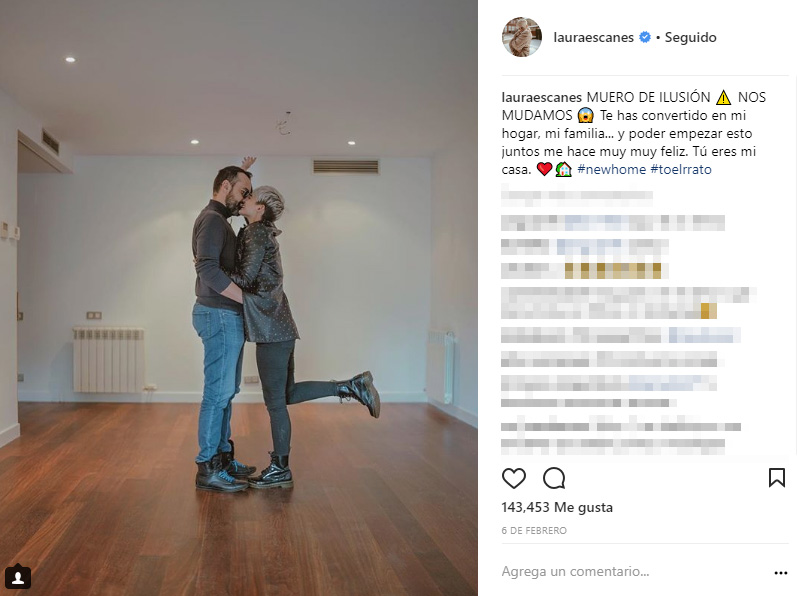Click the warning sign emoji in the caption
The width and height of the screenshot is (797, 596).
723,97
